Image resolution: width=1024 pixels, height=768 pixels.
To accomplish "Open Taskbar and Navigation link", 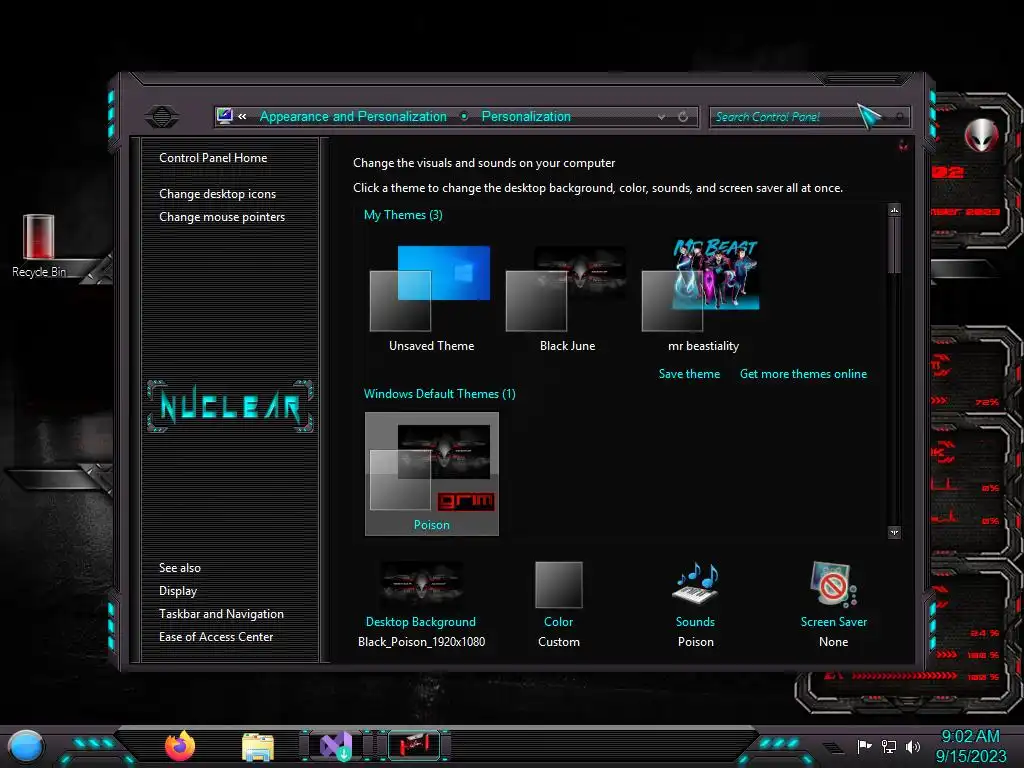I will (221, 614).
